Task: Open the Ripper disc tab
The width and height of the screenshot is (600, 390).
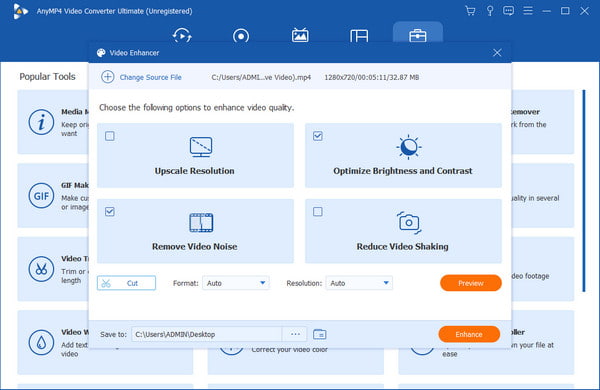Action: 241,36
